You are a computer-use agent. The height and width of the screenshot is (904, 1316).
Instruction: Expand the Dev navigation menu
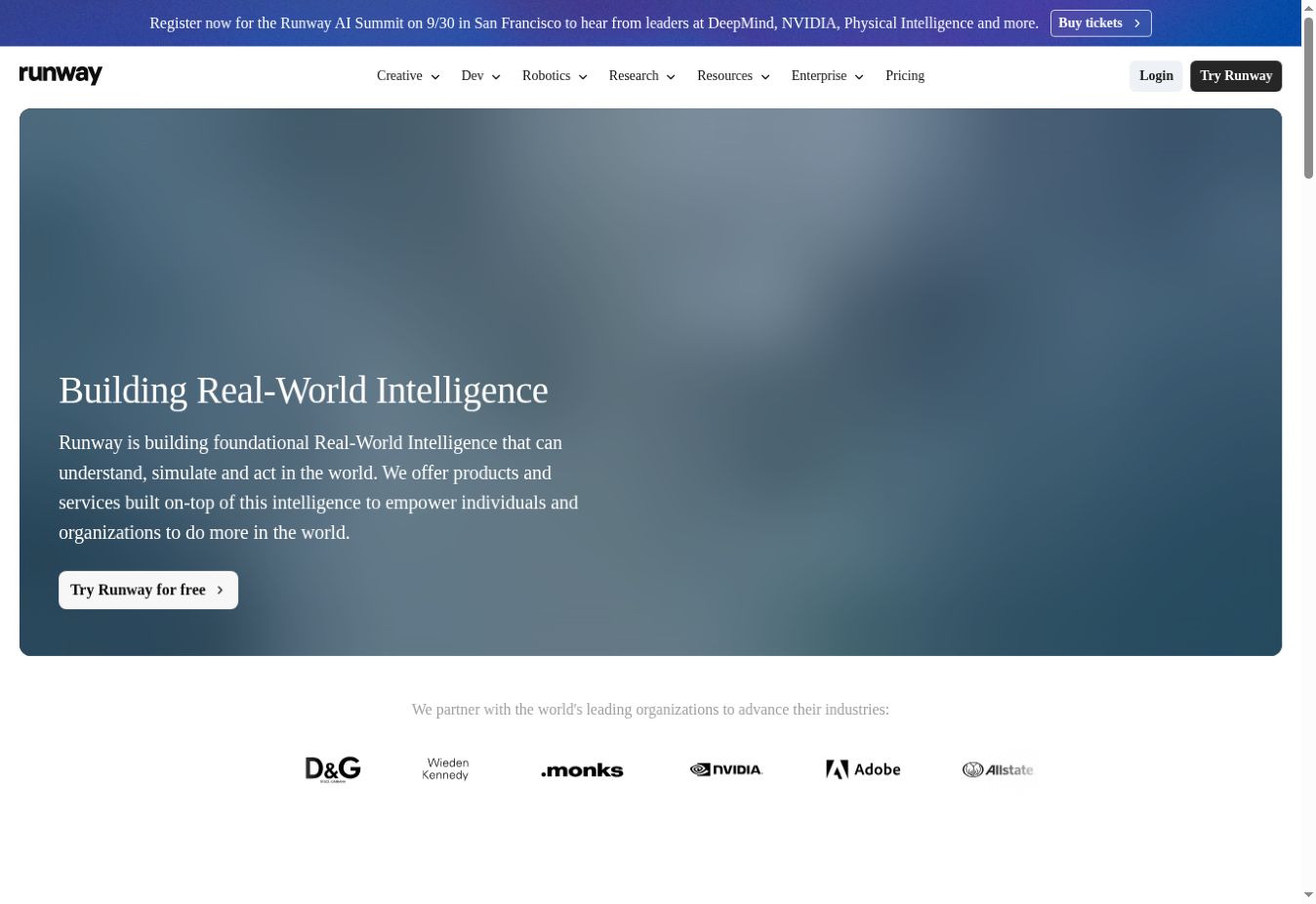pyautogui.click(x=480, y=76)
